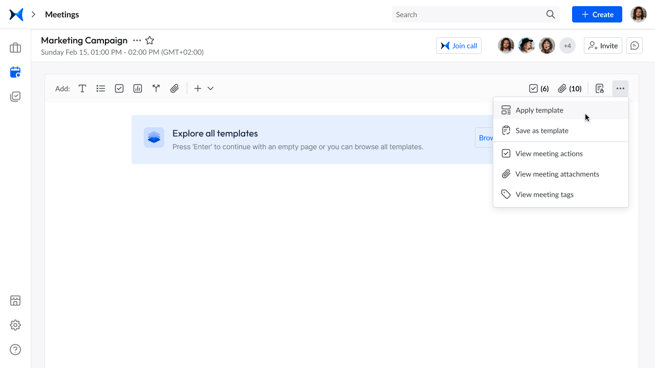
Task: Click the third participant avatar
Action: (547, 46)
